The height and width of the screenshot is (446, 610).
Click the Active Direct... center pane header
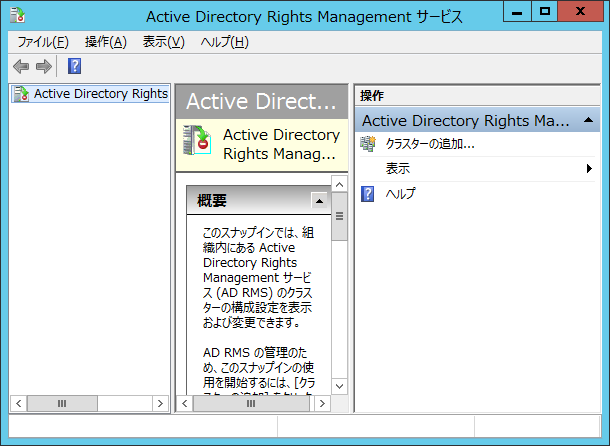tap(262, 101)
